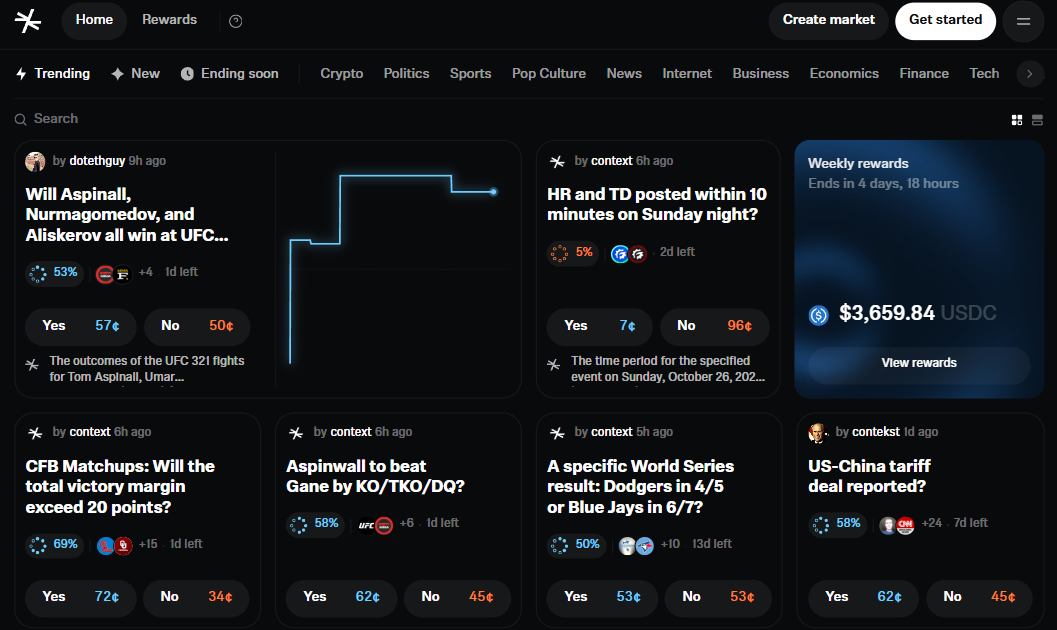The width and height of the screenshot is (1057, 630).
Task: Switch to grid view layout
Action: click(1017, 120)
